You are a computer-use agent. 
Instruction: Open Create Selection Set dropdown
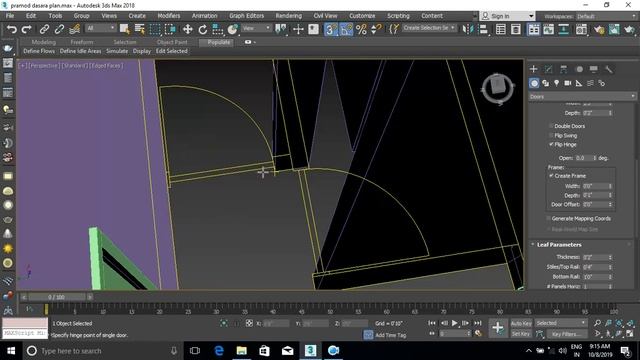click(429, 28)
